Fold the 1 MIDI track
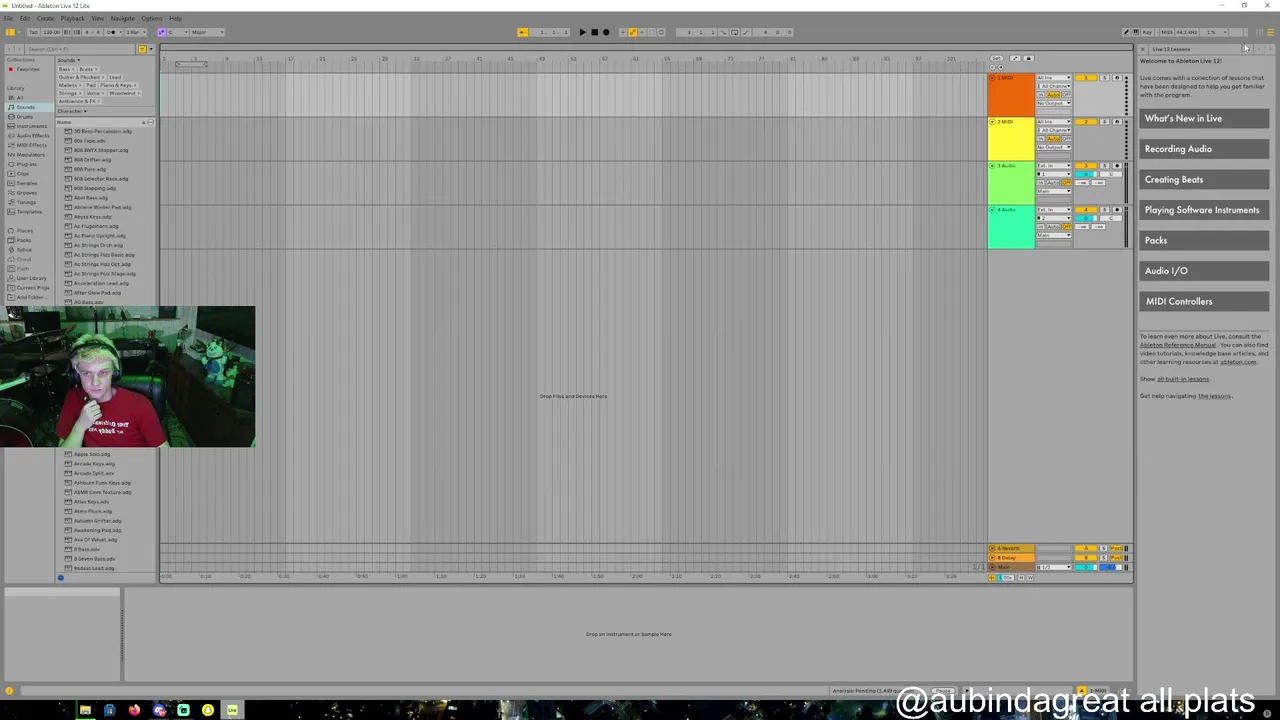 pyautogui.click(x=992, y=78)
